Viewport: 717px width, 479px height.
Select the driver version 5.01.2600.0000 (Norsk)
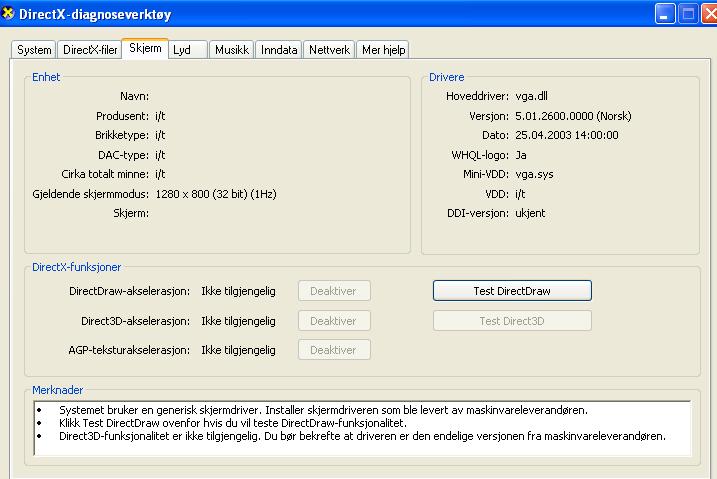pyautogui.click(x=573, y=116)
